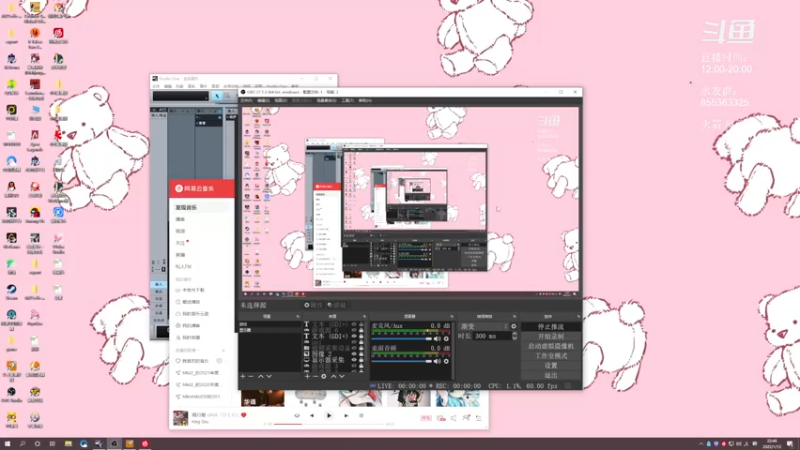Play the song in NetEase Cloud Music

[329, 416]
